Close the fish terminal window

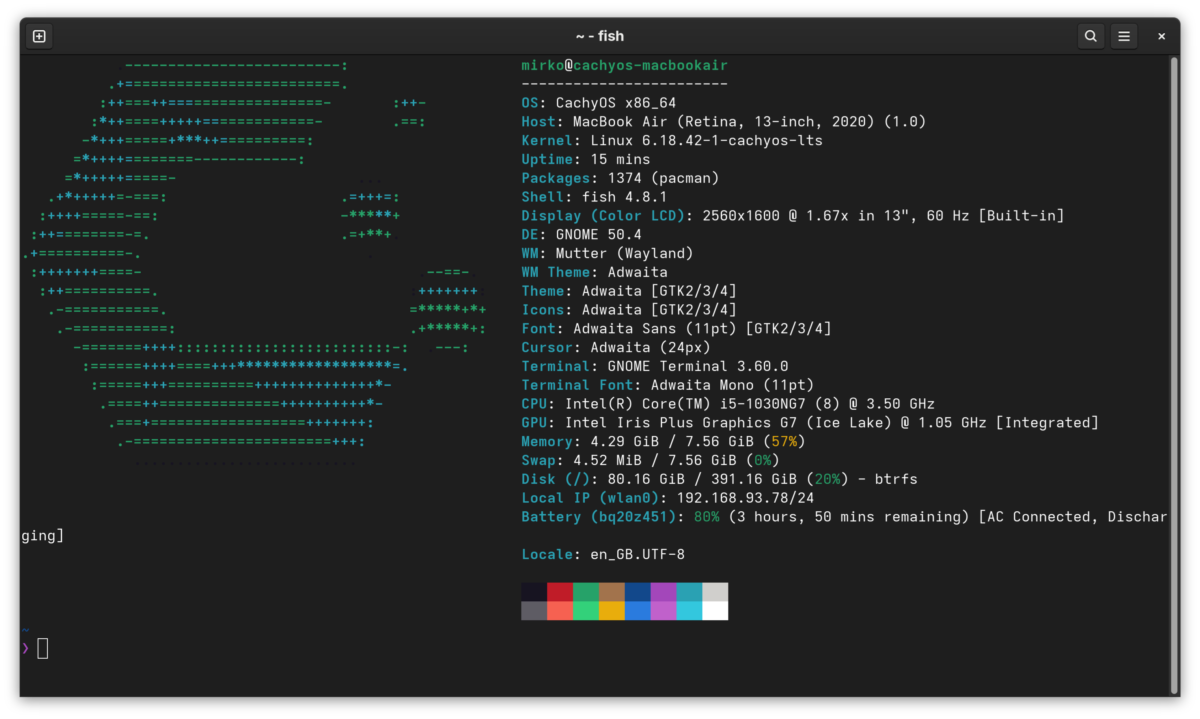(x=1161, y=36)
